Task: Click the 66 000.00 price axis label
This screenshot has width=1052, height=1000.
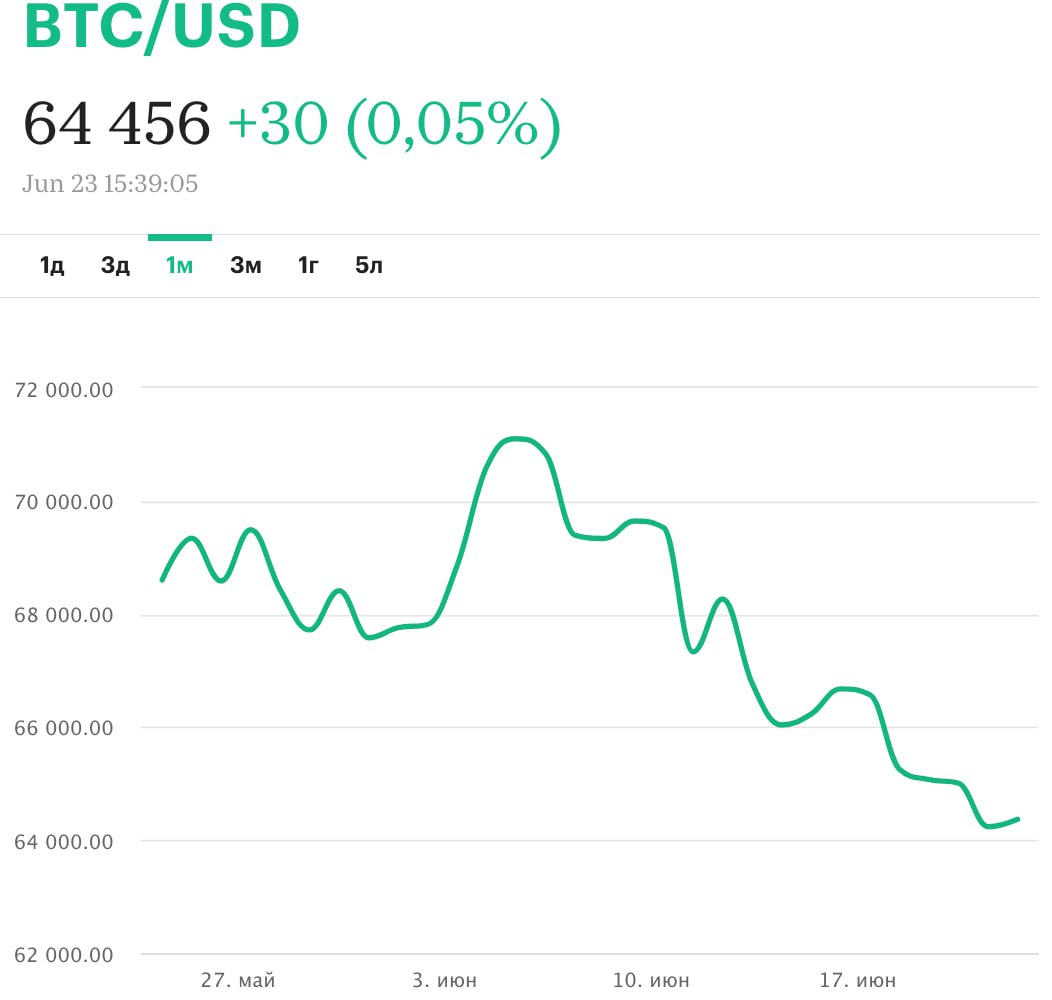Action: click(65, 728)
